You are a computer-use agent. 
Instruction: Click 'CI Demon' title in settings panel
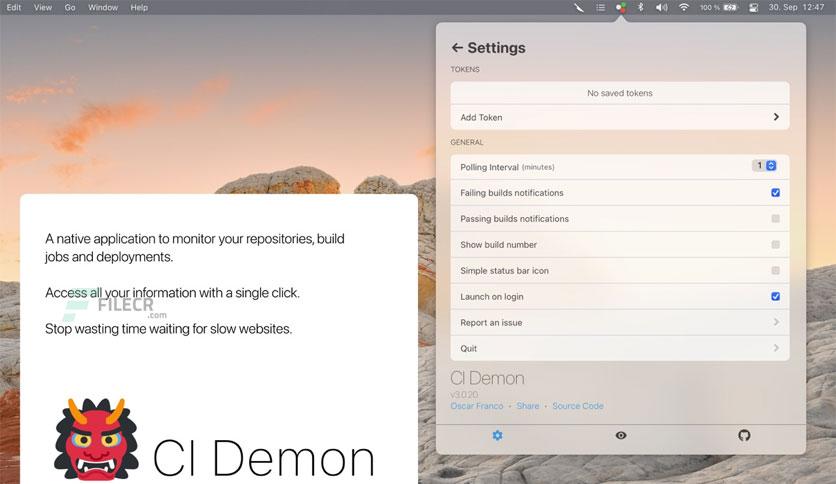pos(487,378)
